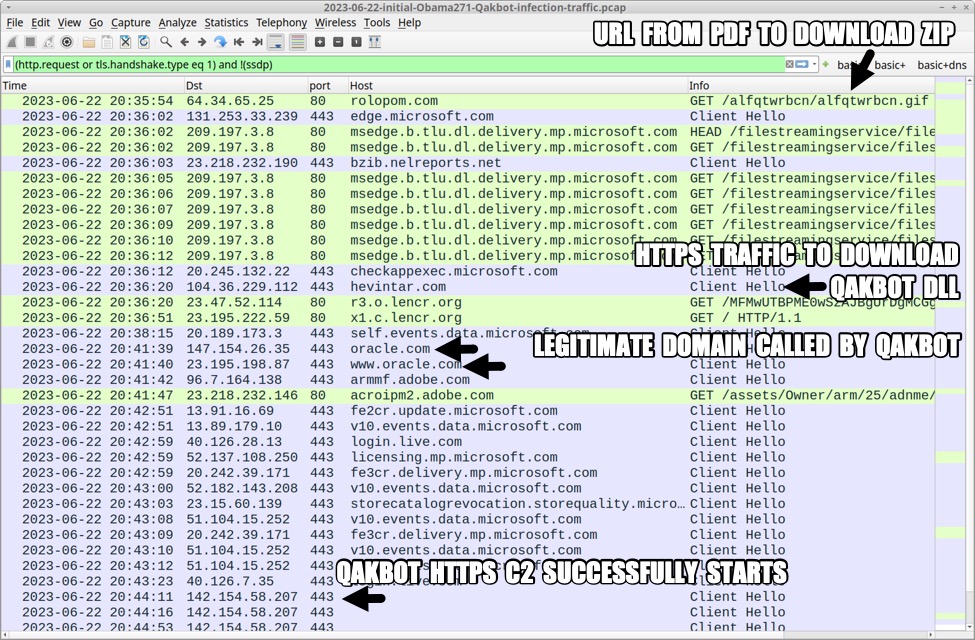Viewport: 975px width, 640px height.
Task: Select the edge.microsoft.com packet row
Action: [468, 116]
